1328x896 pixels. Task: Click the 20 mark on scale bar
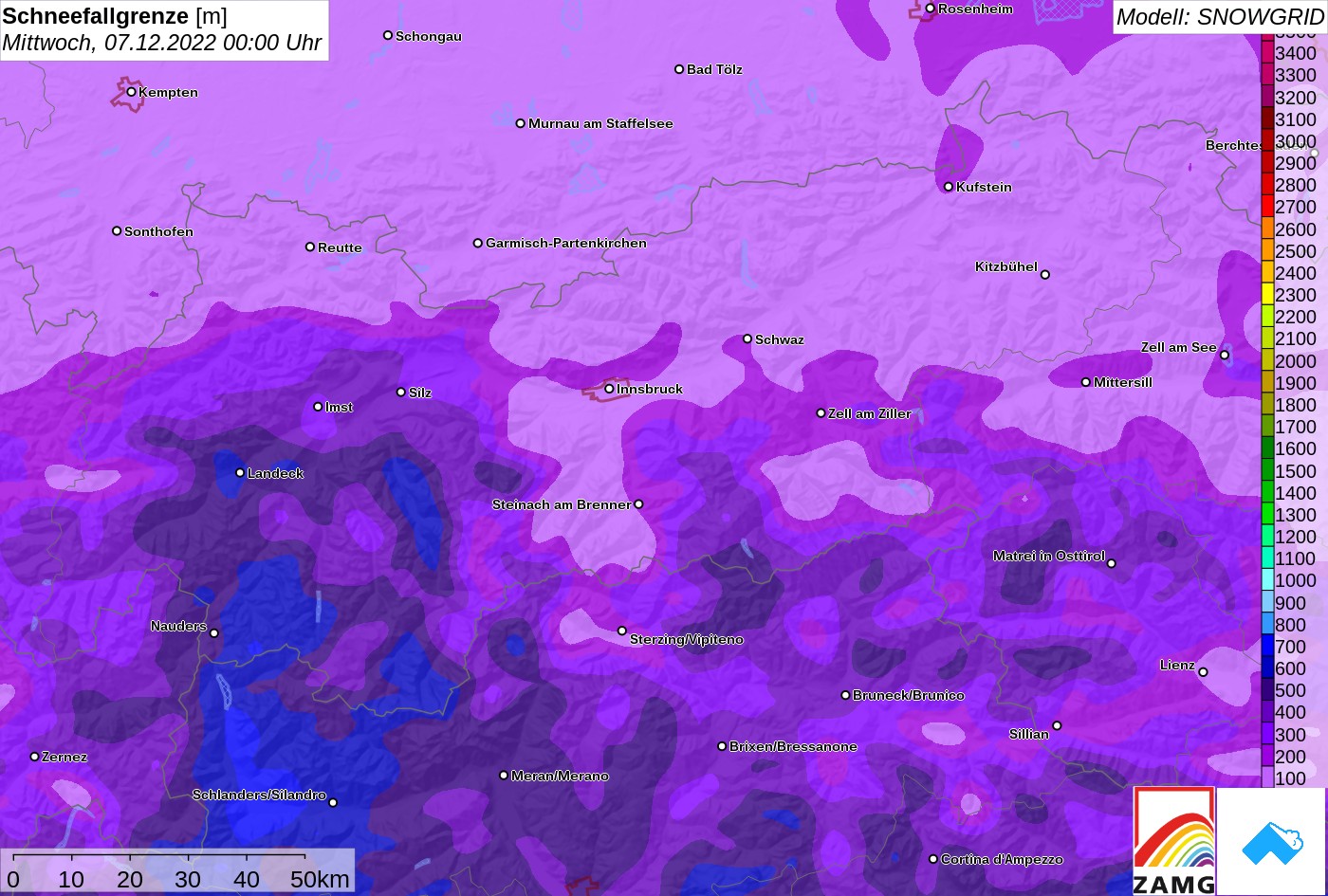coord(130,879)
